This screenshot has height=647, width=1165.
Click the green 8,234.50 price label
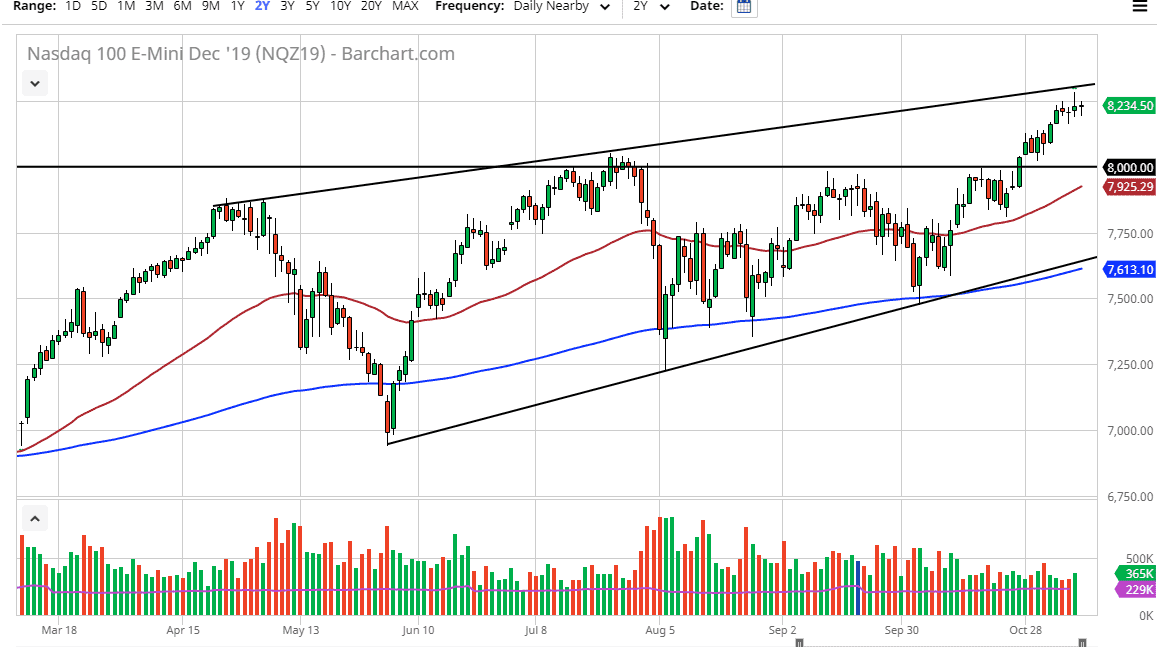1128,106
